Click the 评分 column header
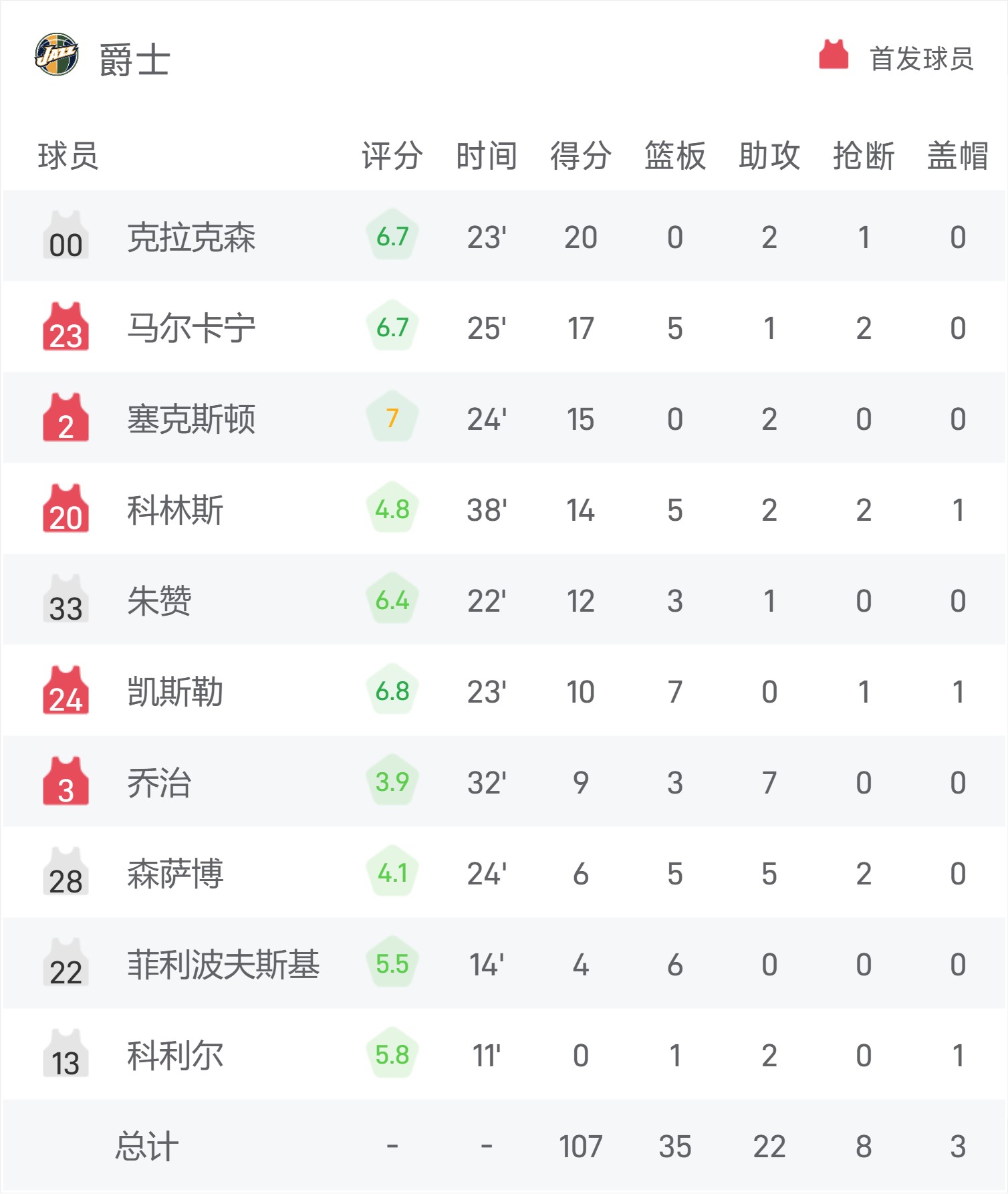The height and width of the screenshot is (1194, 1008). 392,156
